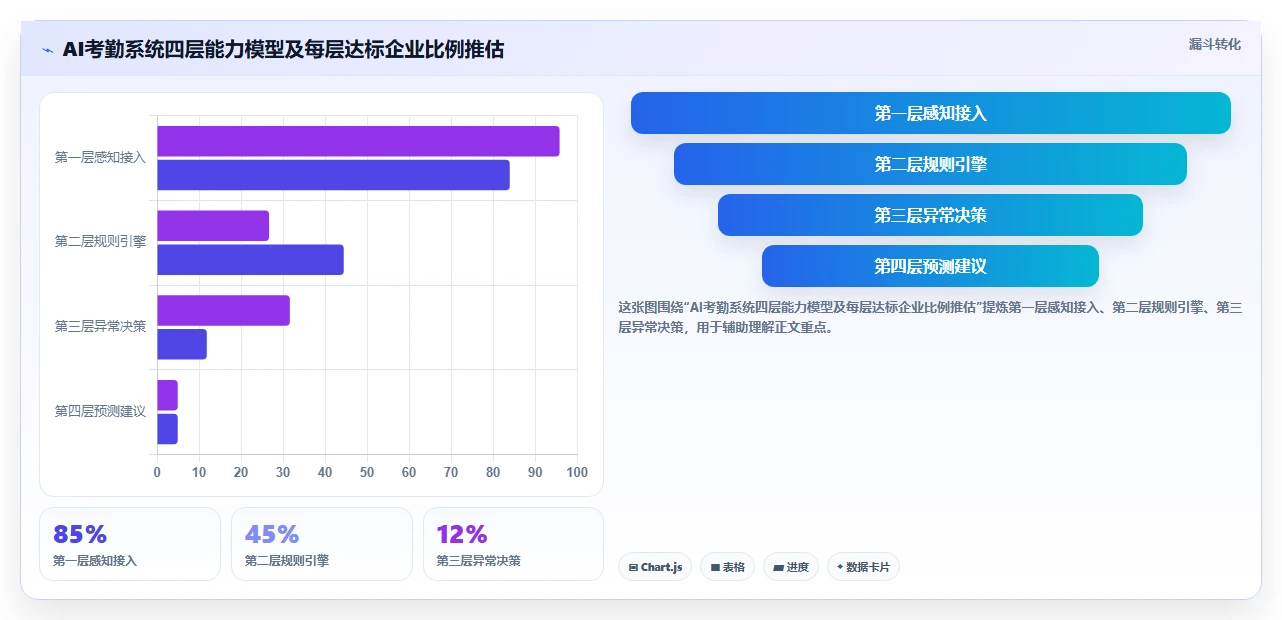Open the 85% 第一层感知接入 stat card
The width and height of the screenshot is (1282, 620).
(x=130, y=544)
